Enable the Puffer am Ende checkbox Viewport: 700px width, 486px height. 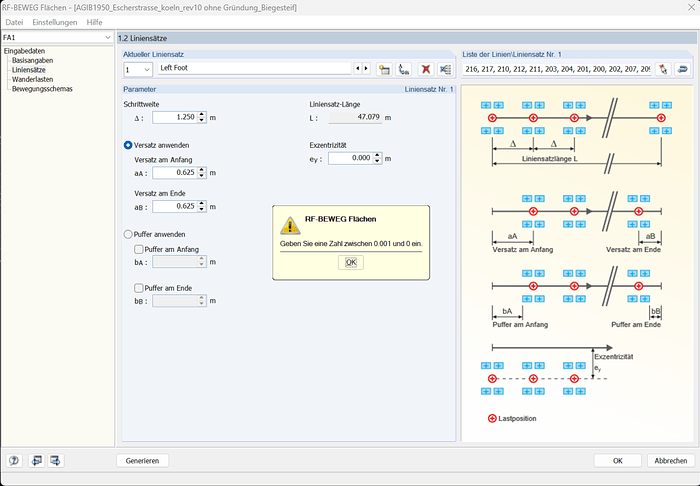139,287
